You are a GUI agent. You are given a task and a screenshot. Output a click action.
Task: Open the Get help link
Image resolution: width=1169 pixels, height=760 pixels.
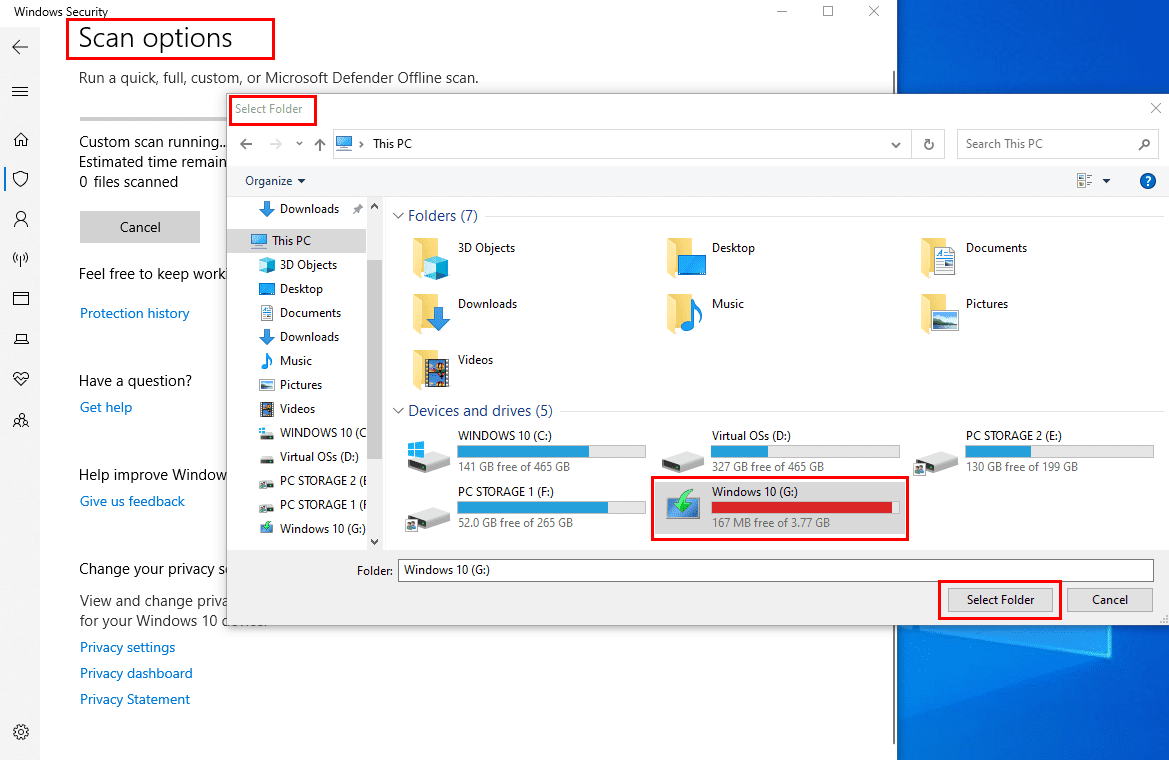(106, 407)
